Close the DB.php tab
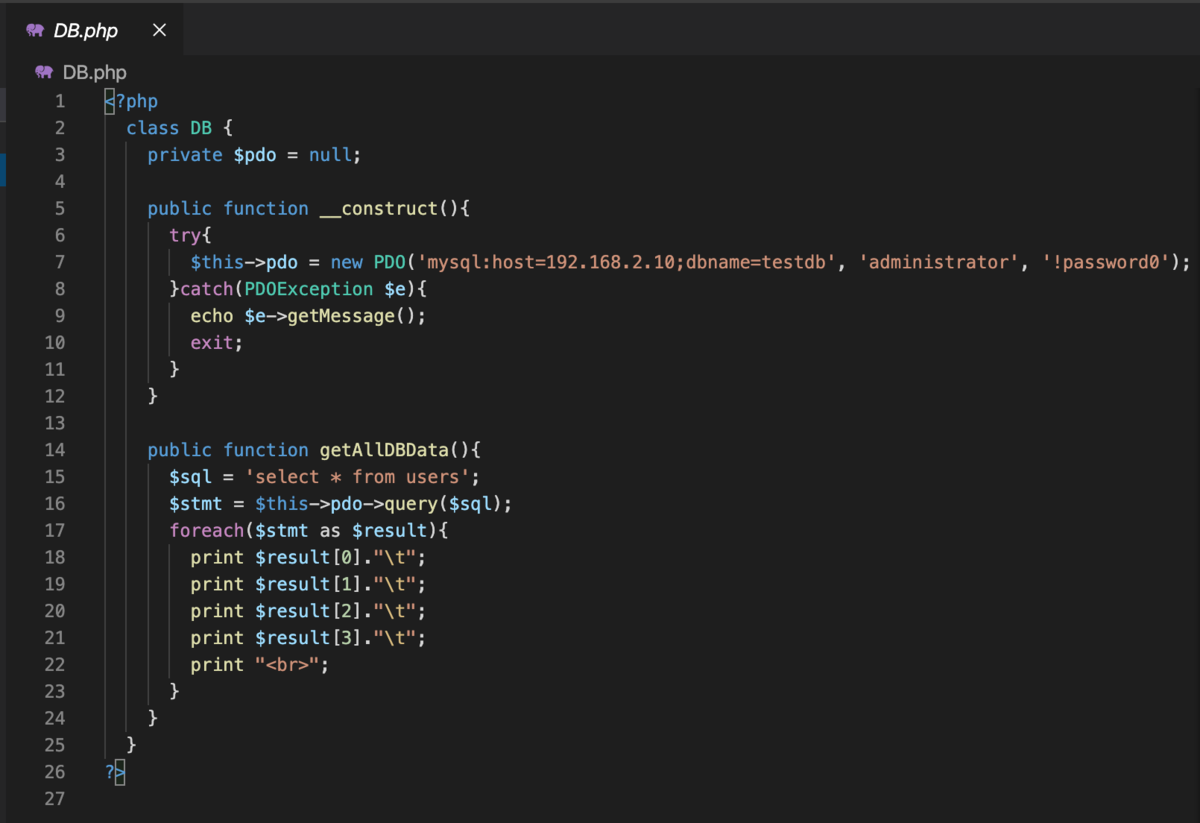This screenshot has width=1200, height=823. 159,30
